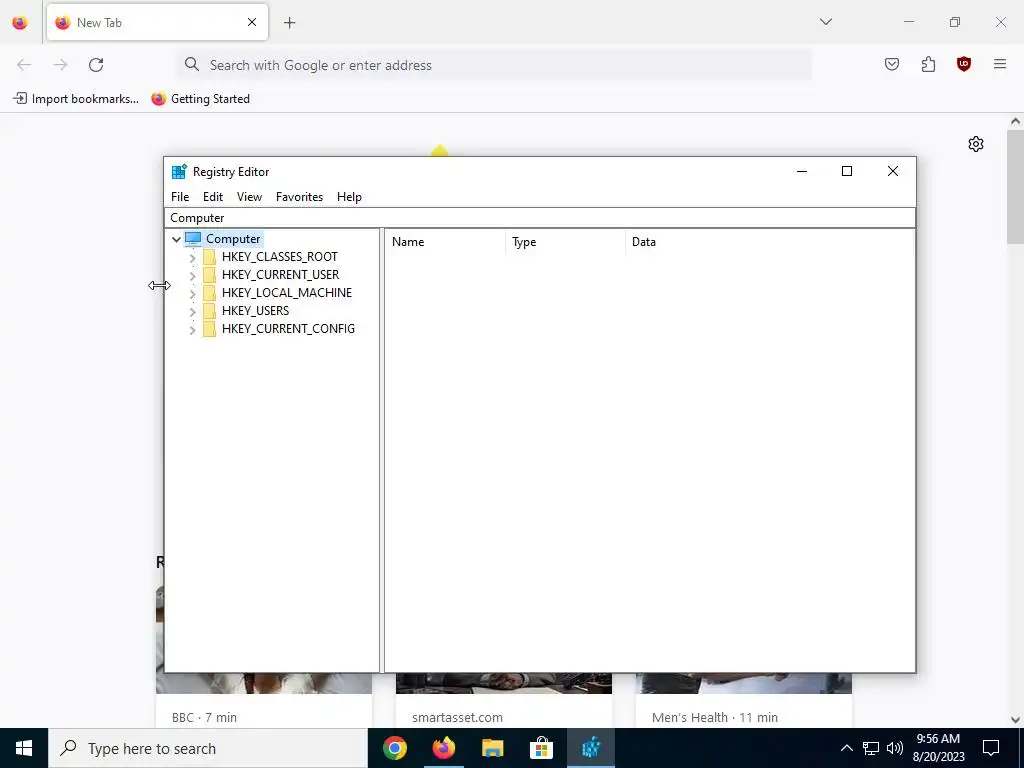Close the Registry Editor window
This screenshot has height=768, width=1024.
coord(893,171)
